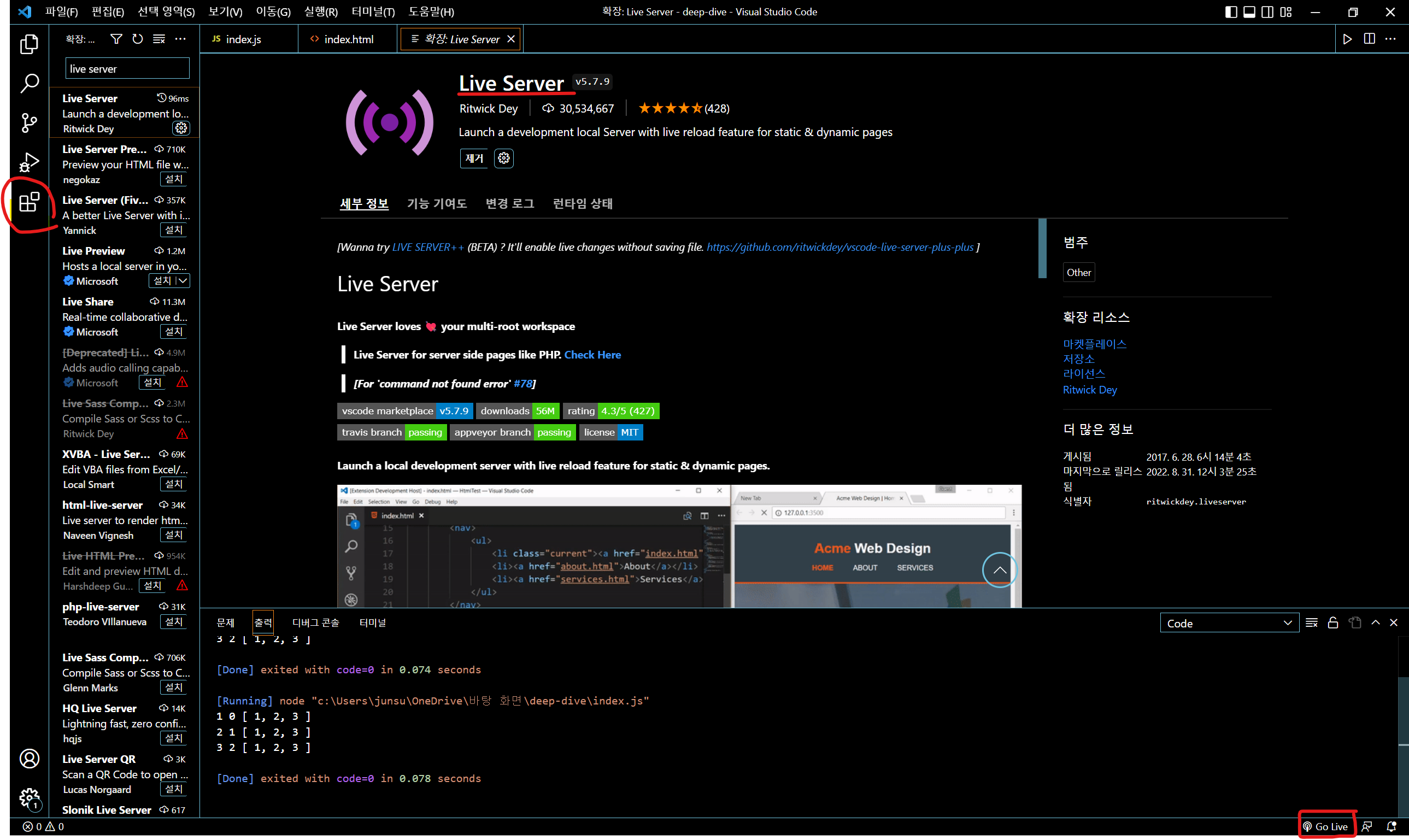The height and width of the screenshot is (840, 1409).
Task: Click the 제거 uninstall button
Action: point(474,158)
